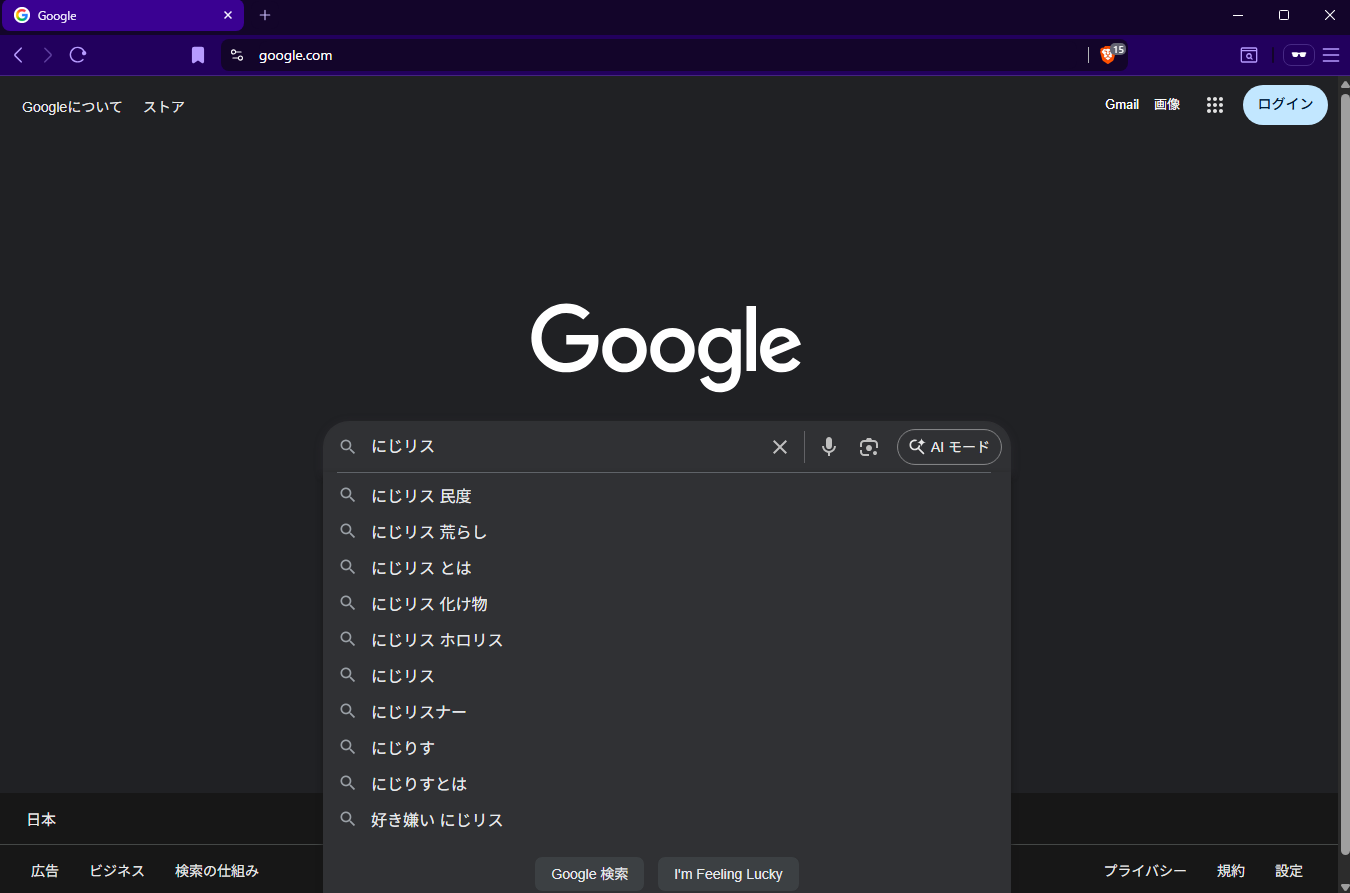1350x893 pixels.
Task: Clear the search text with X icon
Action: (780, 447)
